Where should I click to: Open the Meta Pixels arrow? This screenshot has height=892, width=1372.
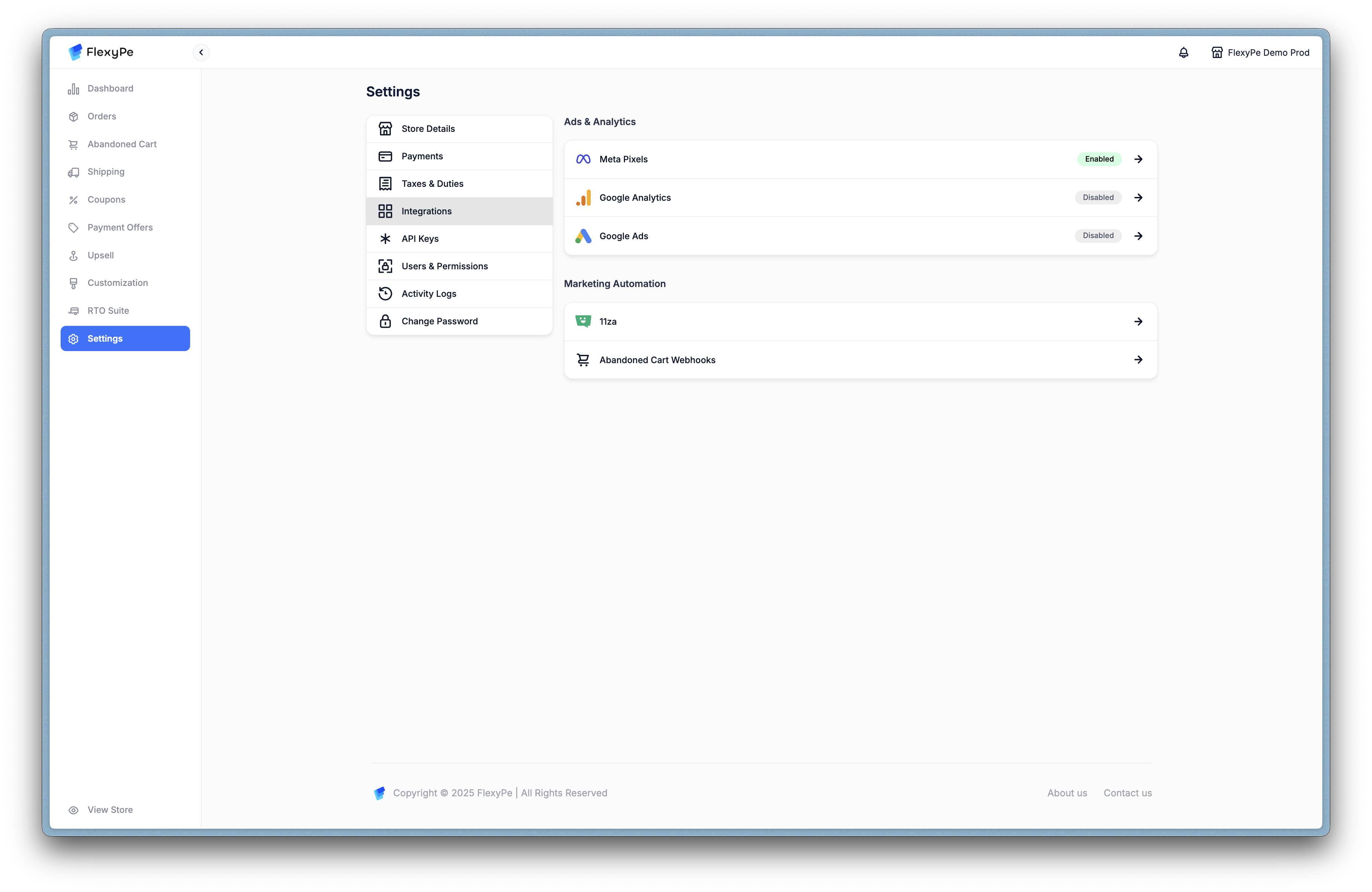pyautogui.click(x=1138, y=159)
